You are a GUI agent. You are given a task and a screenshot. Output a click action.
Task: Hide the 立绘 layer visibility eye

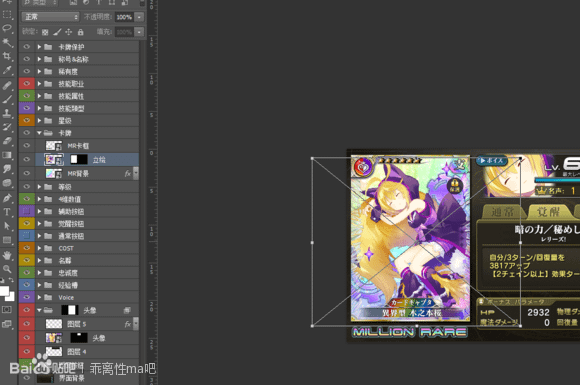(27, 159)
